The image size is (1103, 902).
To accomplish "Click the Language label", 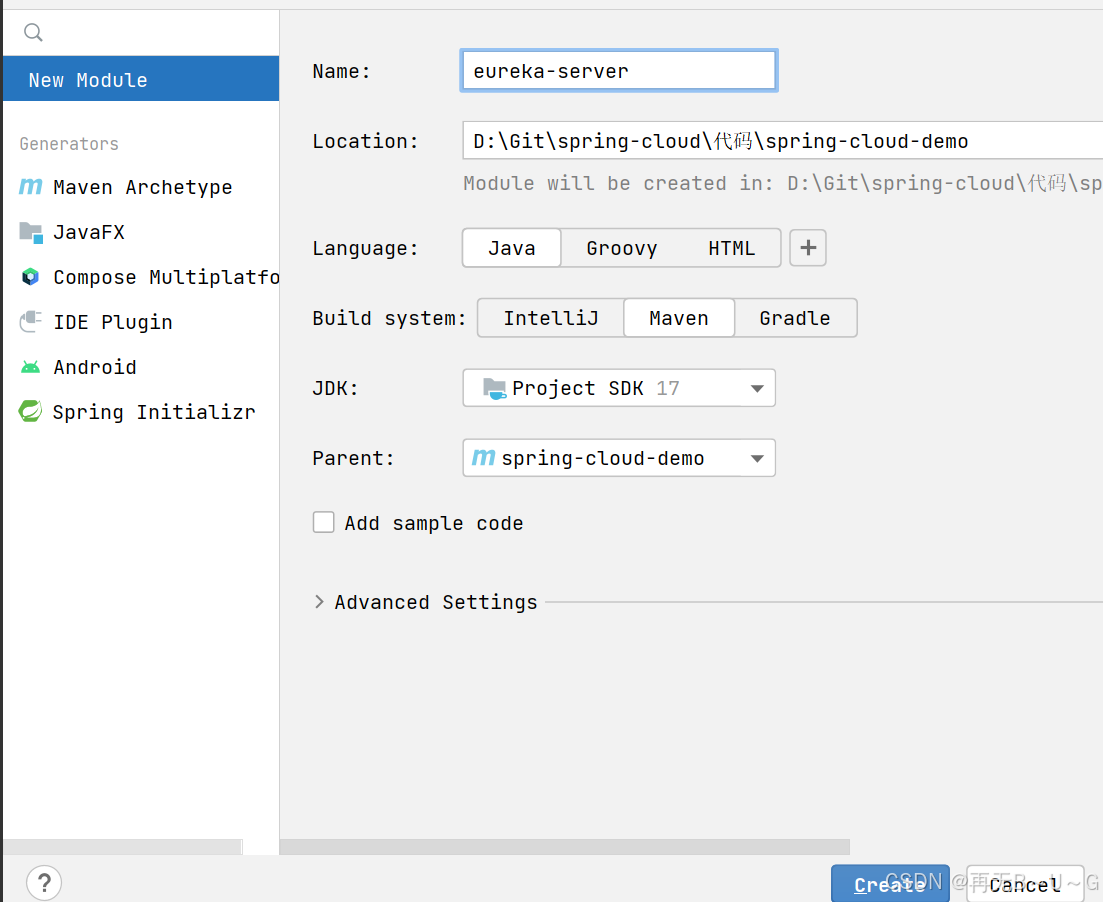I will point(365,248).
